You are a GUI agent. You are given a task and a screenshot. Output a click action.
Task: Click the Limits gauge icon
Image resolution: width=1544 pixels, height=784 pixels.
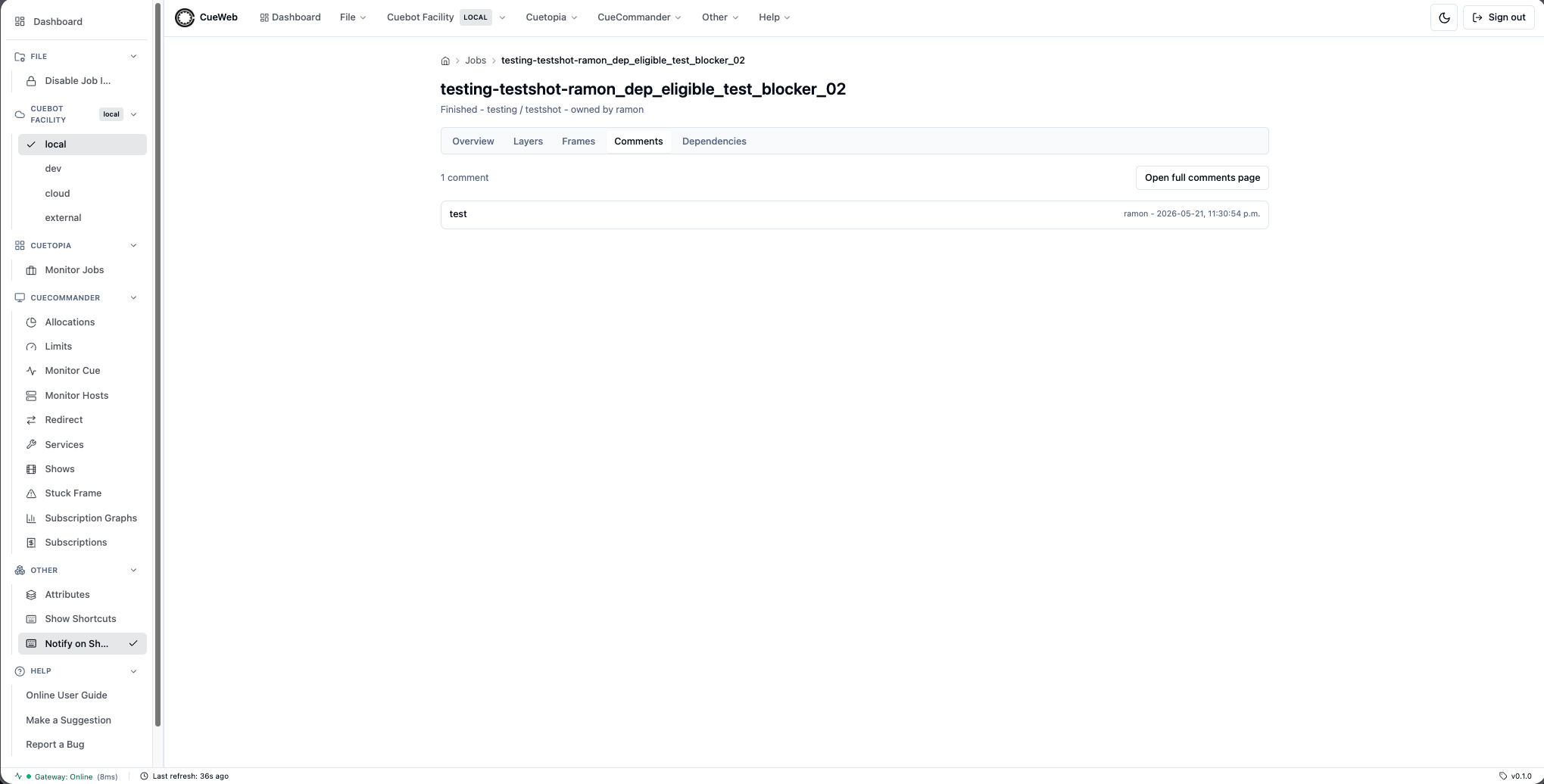(31, 347)
